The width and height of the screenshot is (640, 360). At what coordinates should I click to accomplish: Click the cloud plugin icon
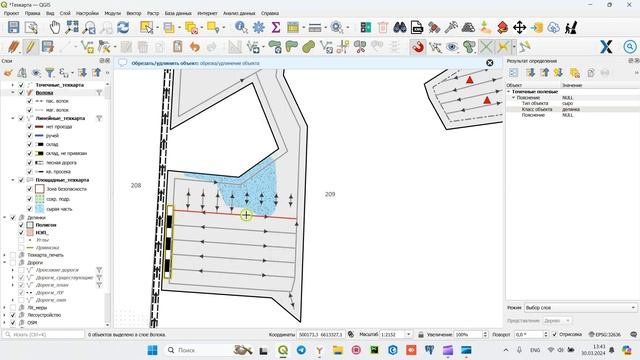point(553,27)
